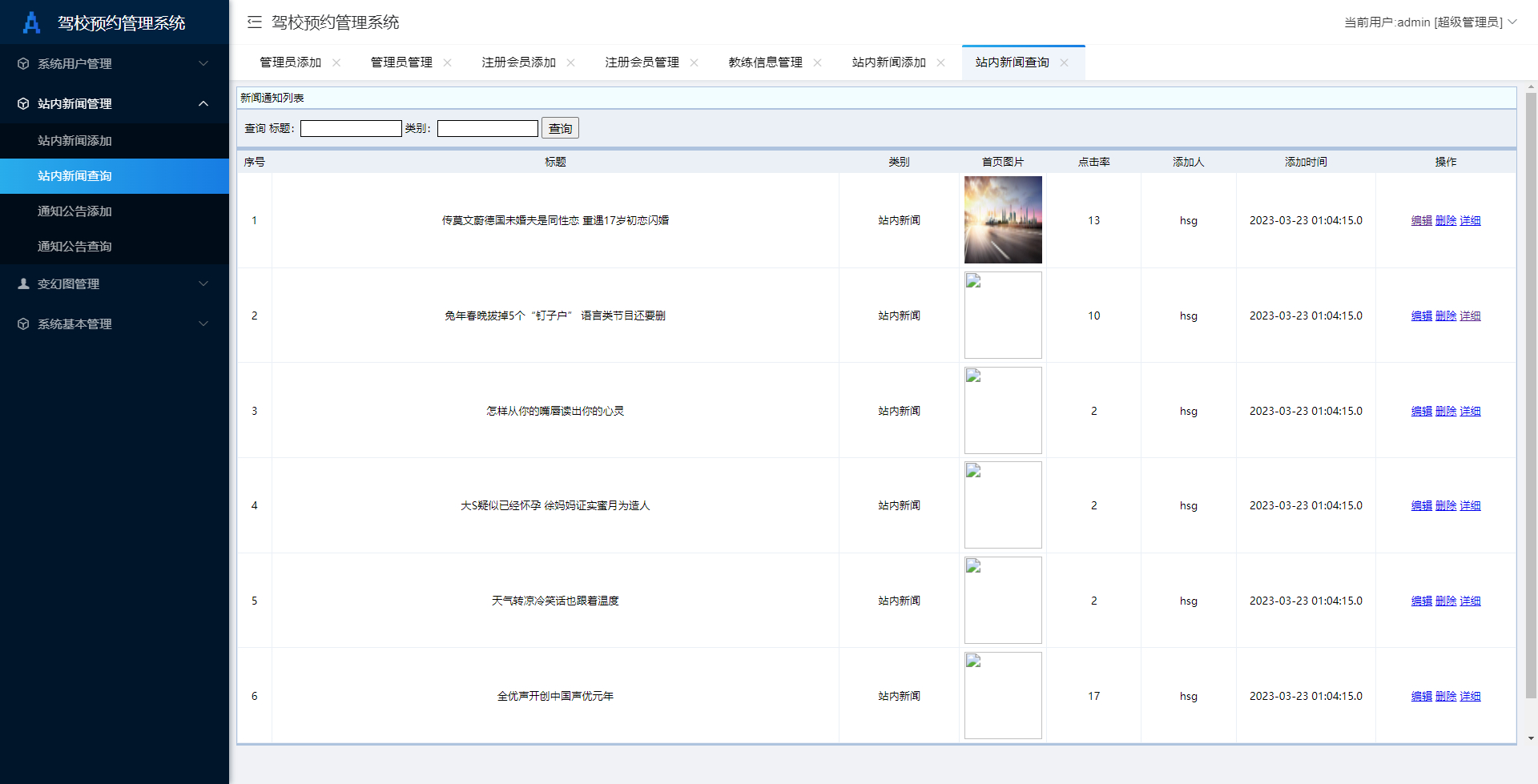Click the 系统基本管理 globe icon

click(x=22, y=324)
